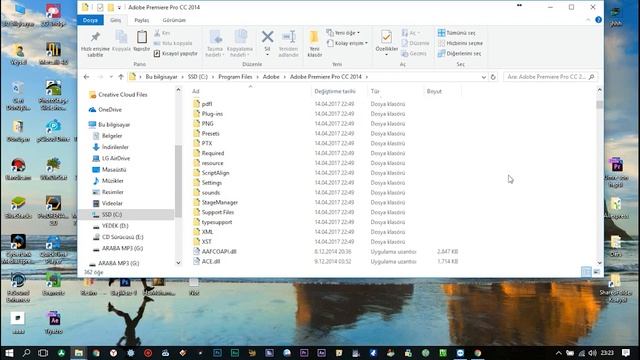Click the Özellikler properties icon
This screenshot has width=640, height=360.
[386, 37]
